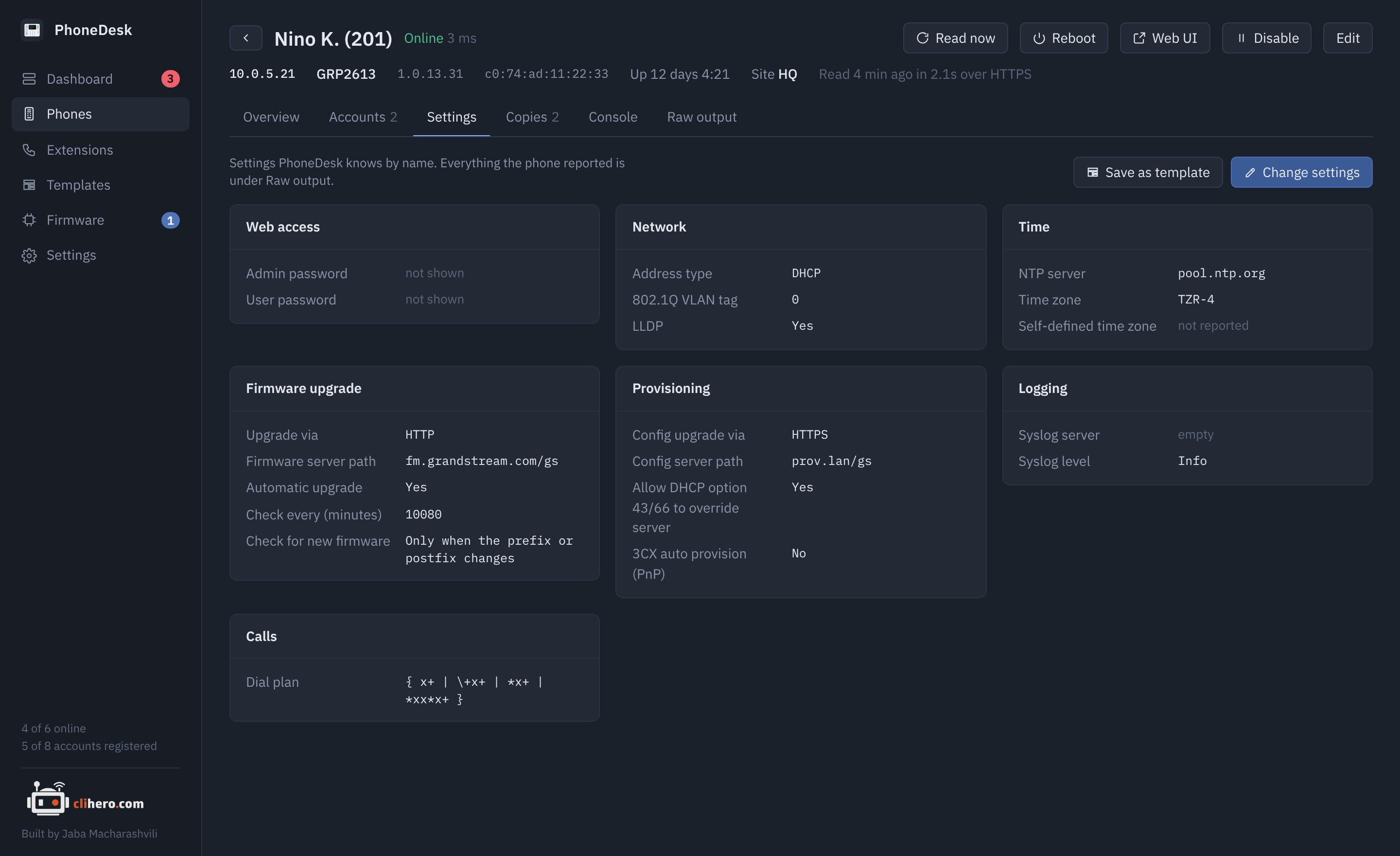Click the Syslog level value Info
The image size is (1400, 856).
(x=1191, y=461)
